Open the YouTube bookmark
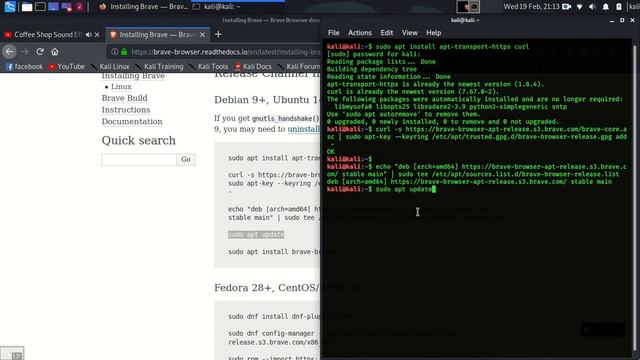Image resolution: width=640 pixels, height=360 pixels. [x=67, y=67]
